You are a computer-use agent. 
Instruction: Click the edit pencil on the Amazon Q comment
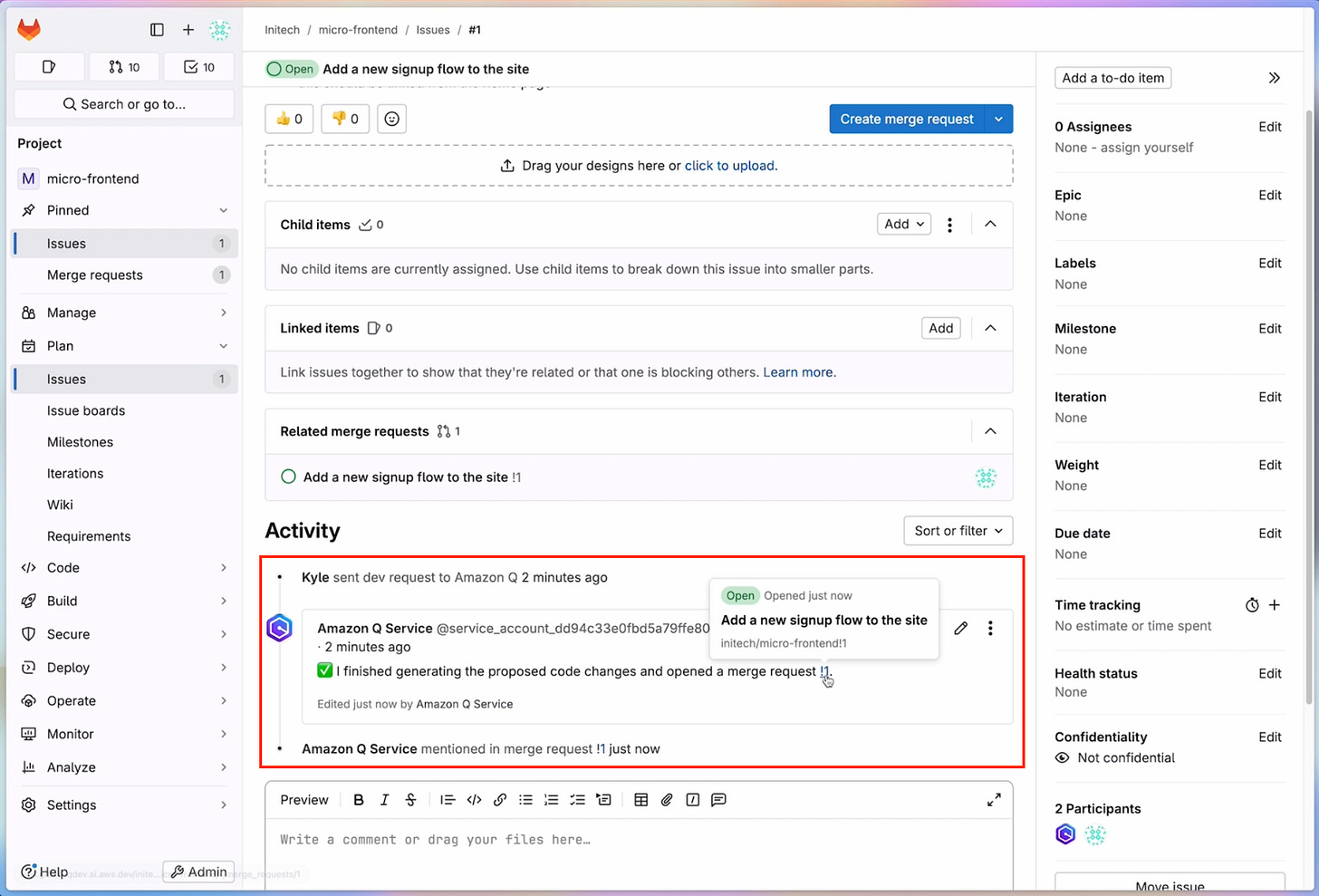pyautogui.click(x=961, y=628)
